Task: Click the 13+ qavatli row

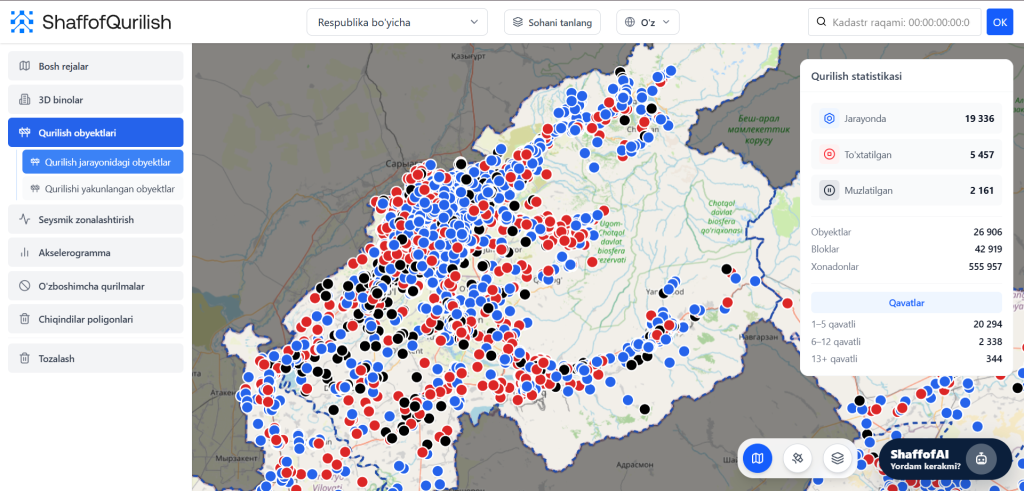Action: 906,359
